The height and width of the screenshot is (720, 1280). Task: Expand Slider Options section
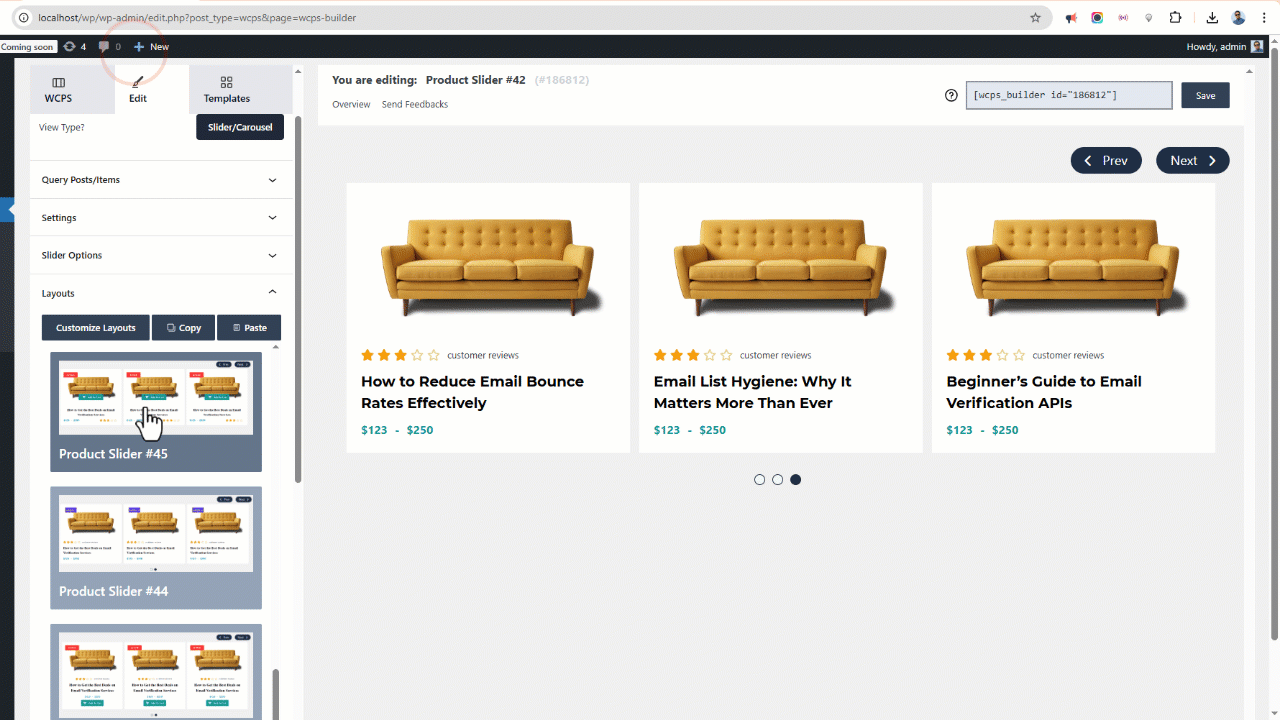pos(160,255)
